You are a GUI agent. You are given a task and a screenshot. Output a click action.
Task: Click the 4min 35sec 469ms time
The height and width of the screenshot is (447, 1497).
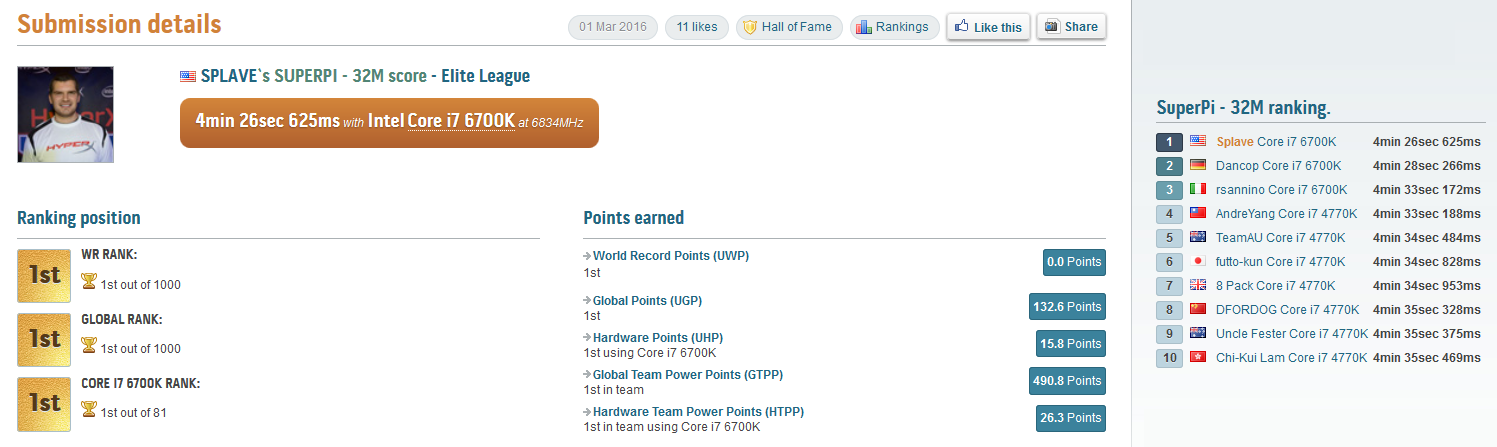(x=1427, y=358)
